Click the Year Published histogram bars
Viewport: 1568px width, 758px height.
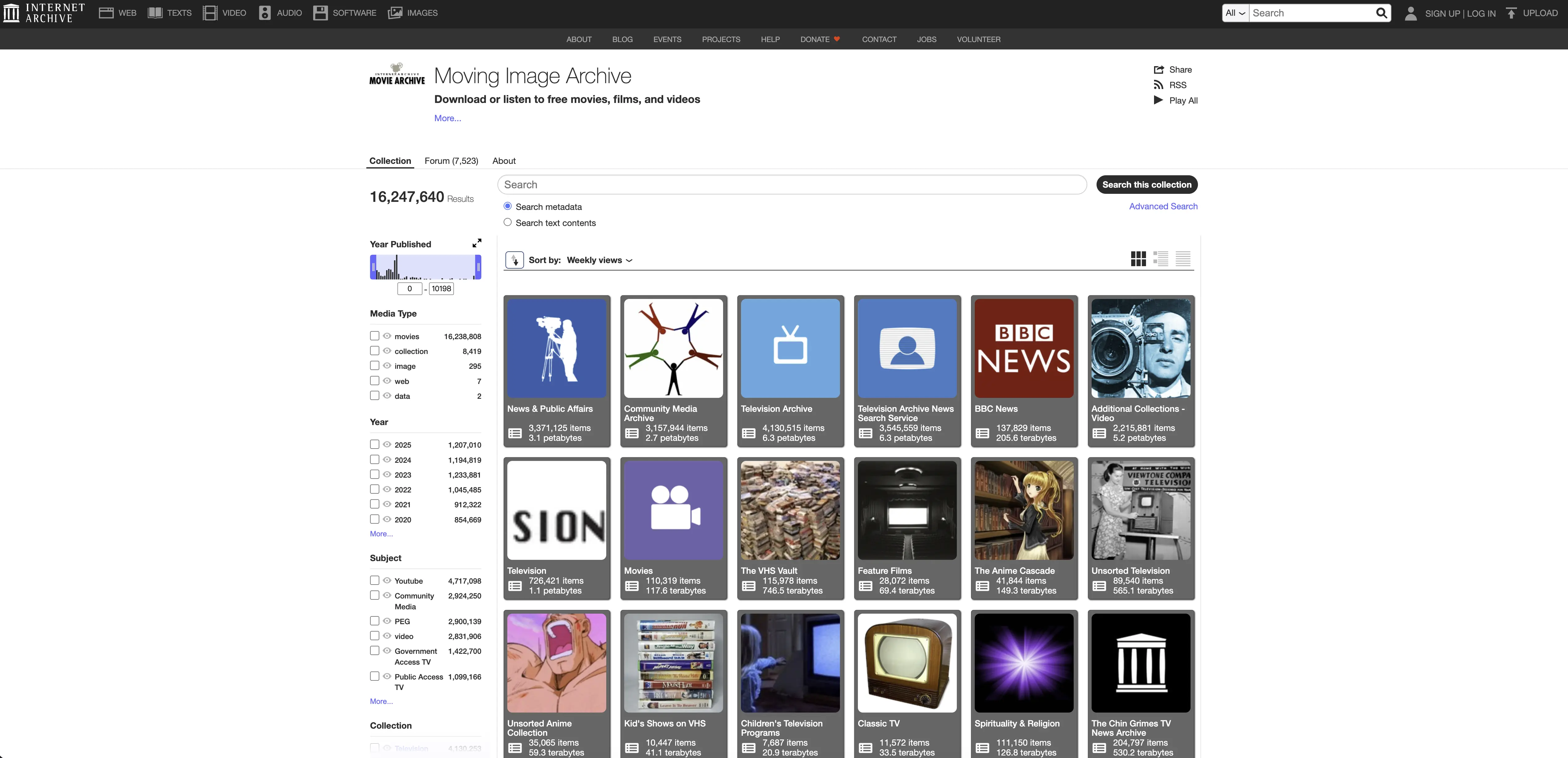click(425, 267)
